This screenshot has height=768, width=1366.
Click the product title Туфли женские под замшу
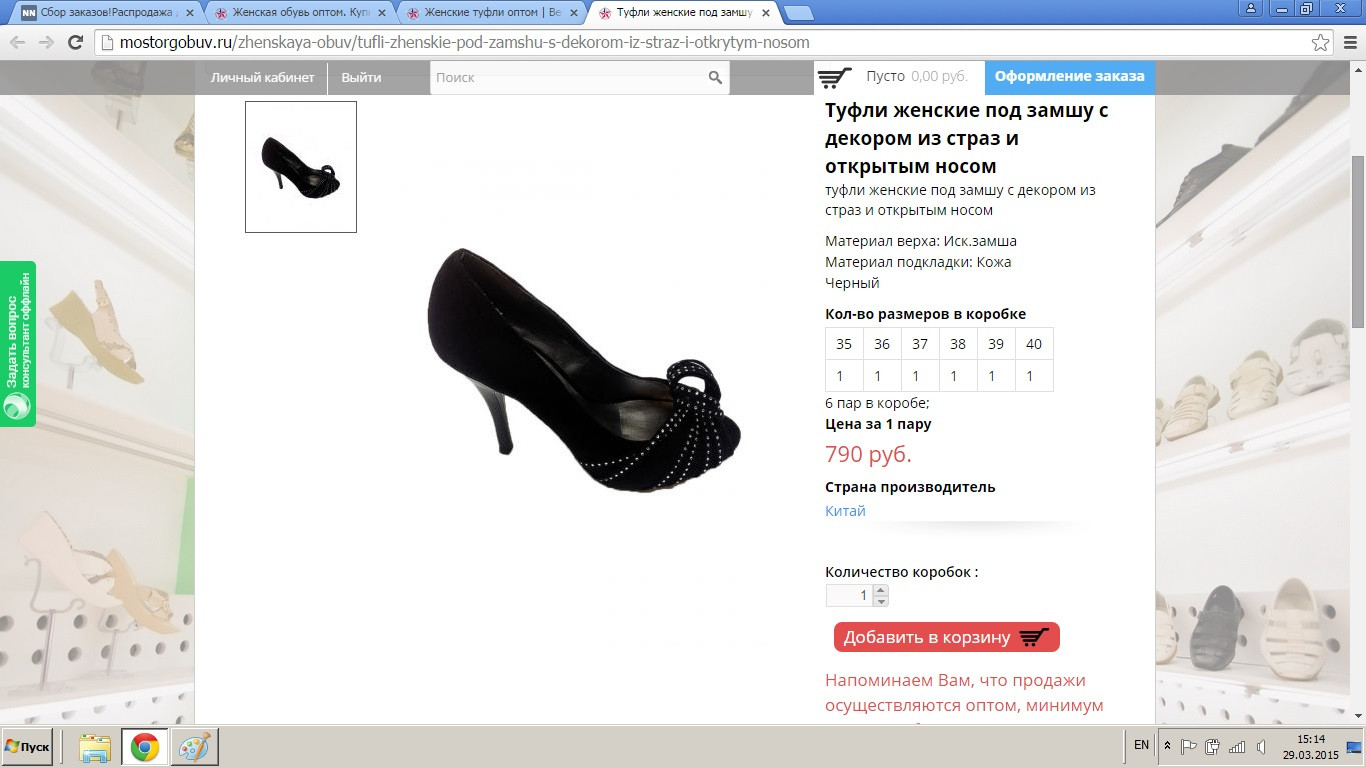(x=967, y=138)
